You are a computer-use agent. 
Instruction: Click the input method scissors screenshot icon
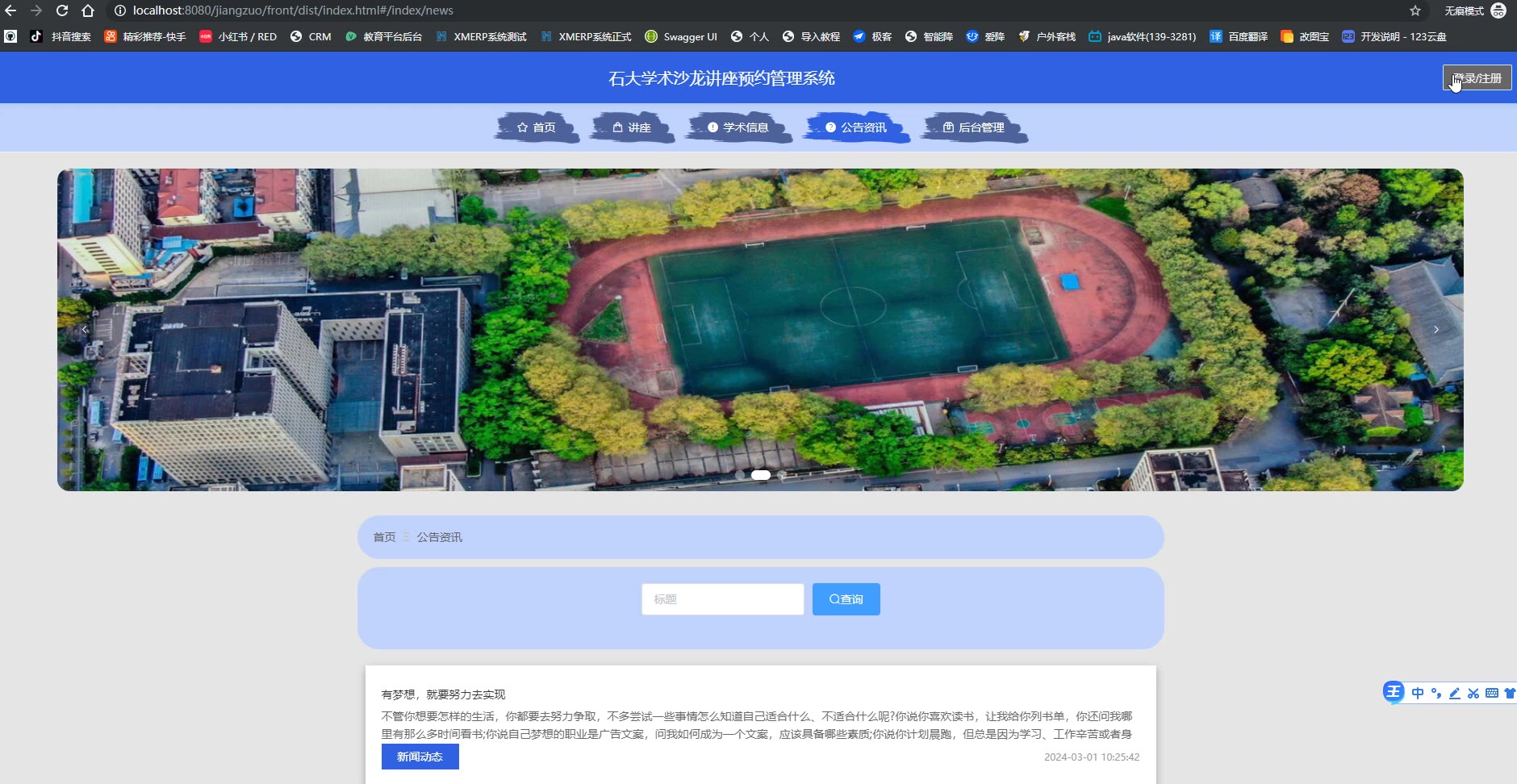pos(1473,693)
